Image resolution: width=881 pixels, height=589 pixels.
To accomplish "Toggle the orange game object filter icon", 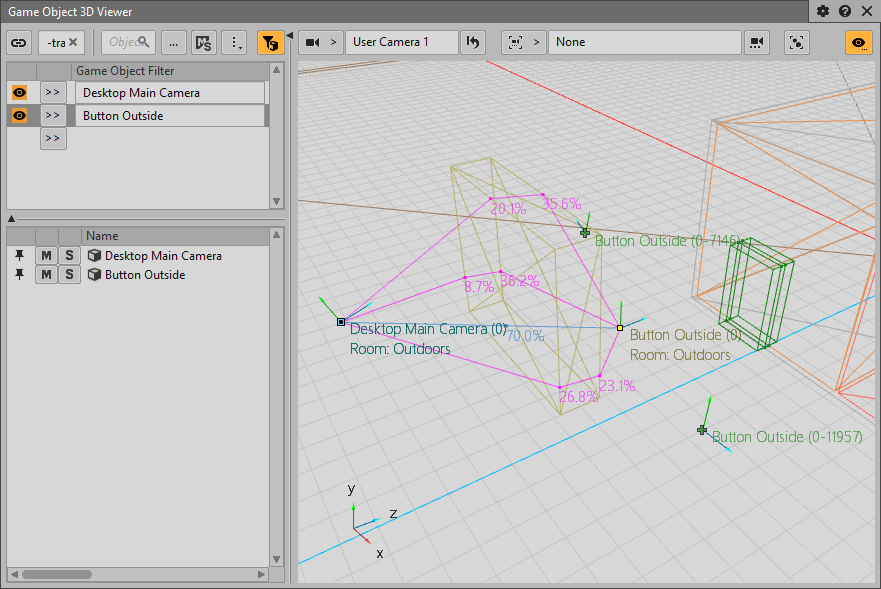I will [270, 42].
